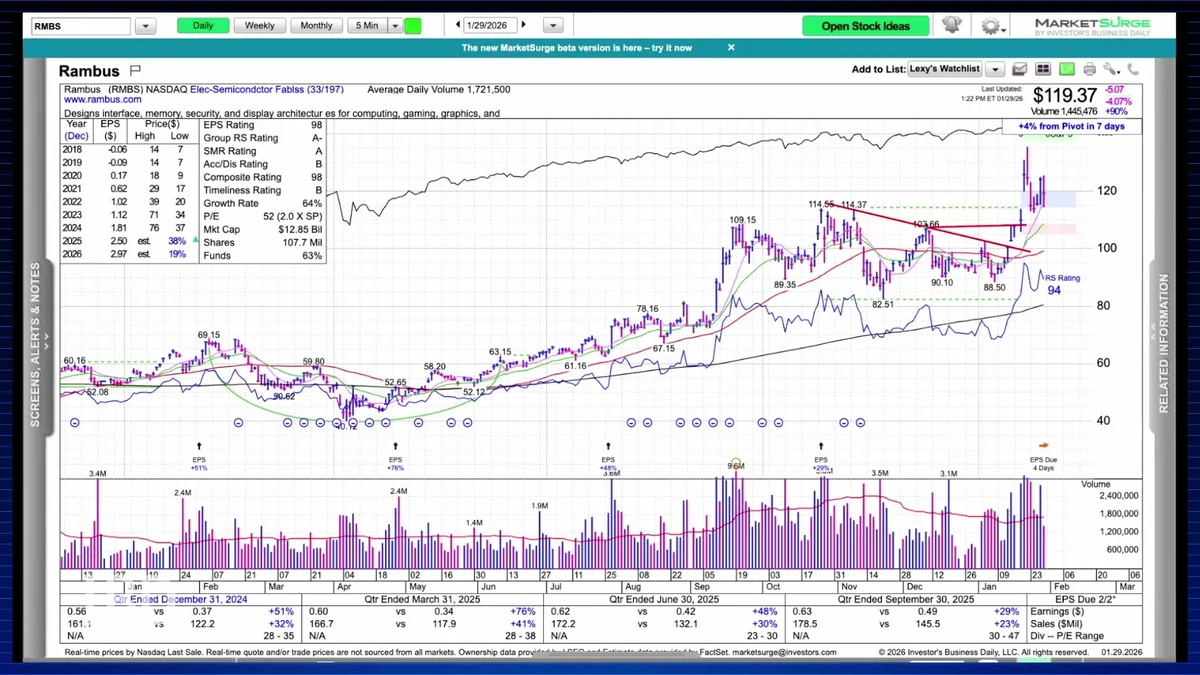Click the EPS Due 4 Days marker

[x=1043, y=459]
